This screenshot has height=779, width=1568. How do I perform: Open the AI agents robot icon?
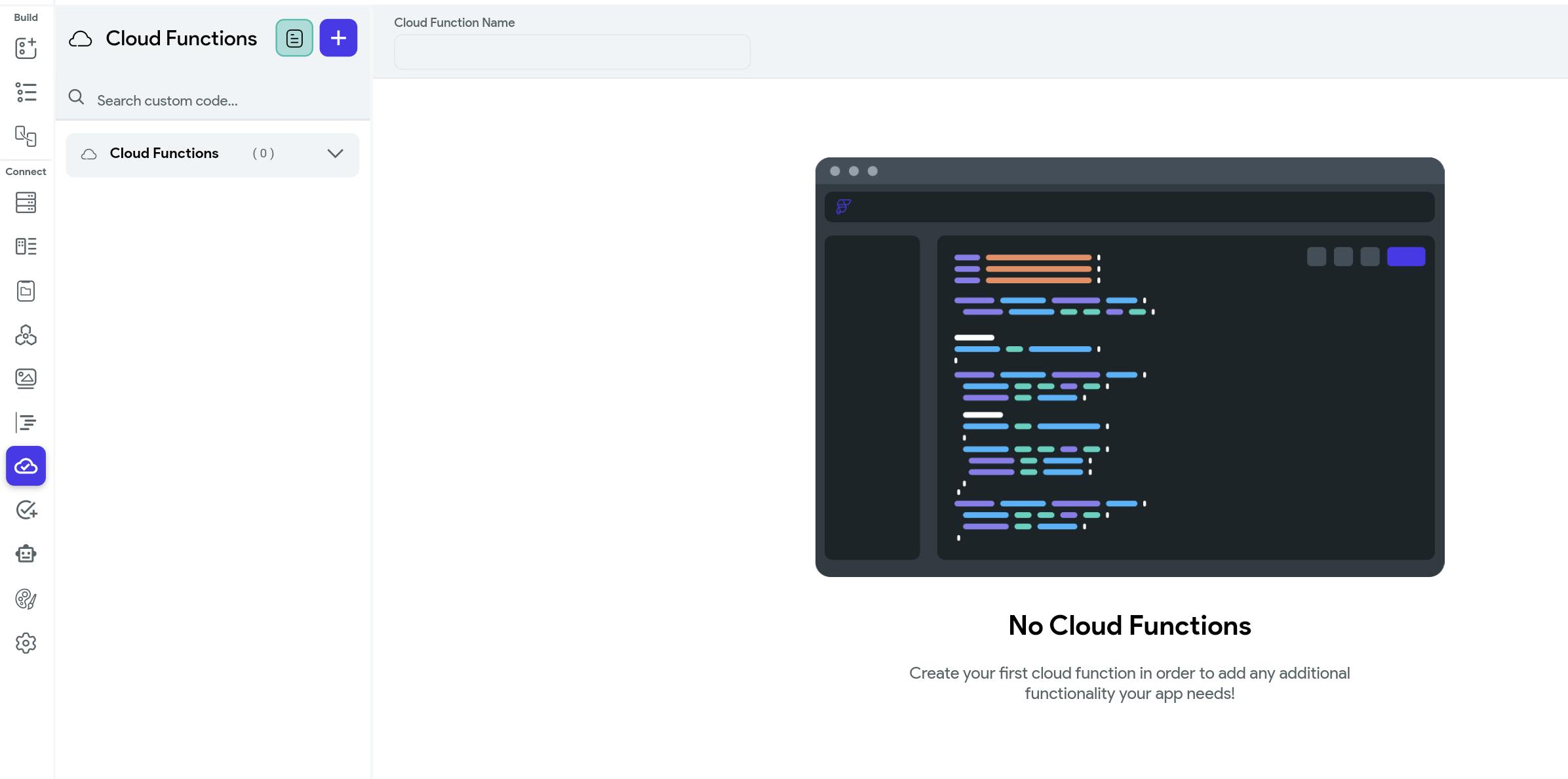click(26, 554)
